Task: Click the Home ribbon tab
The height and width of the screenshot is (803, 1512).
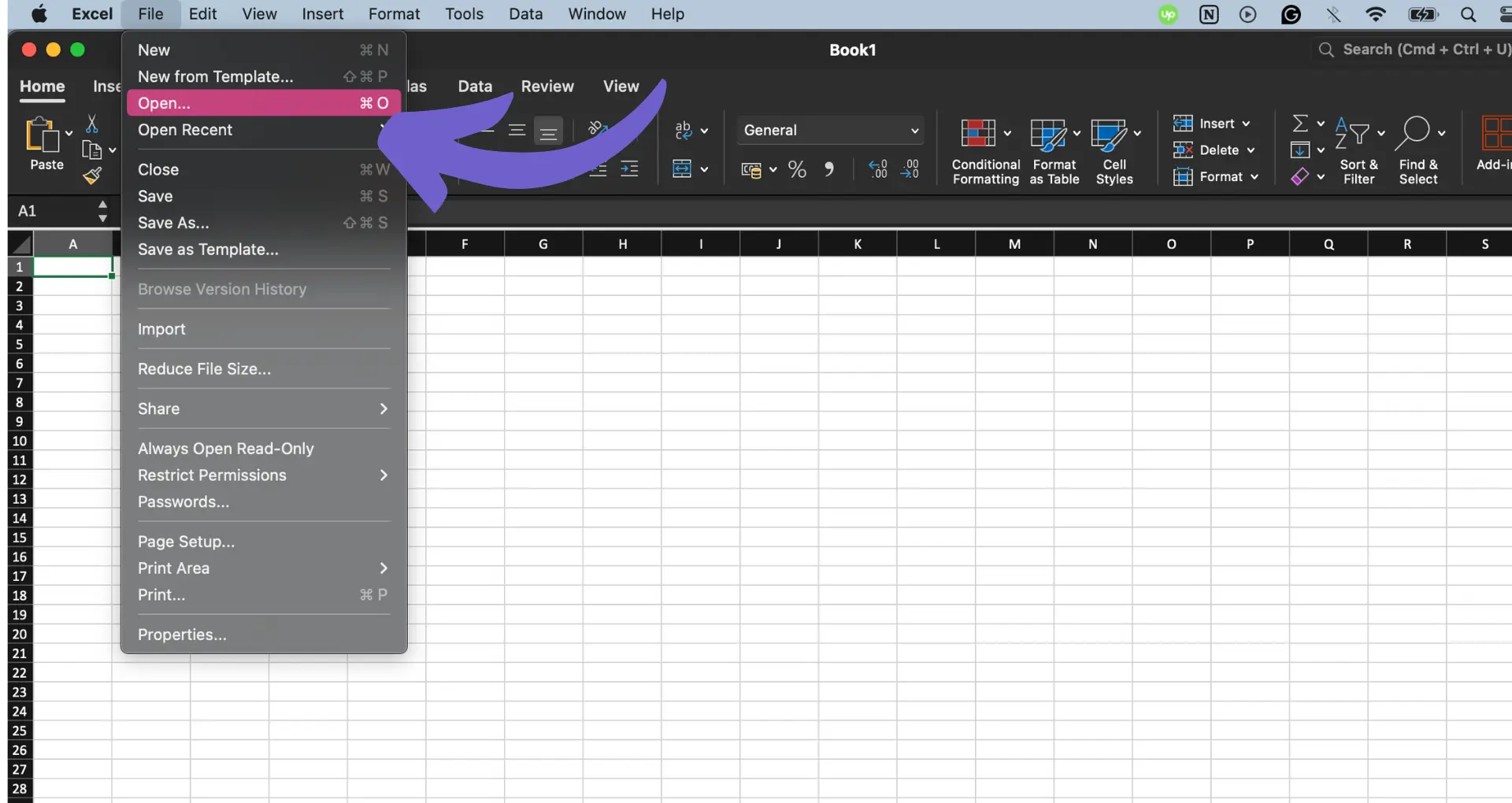Action: (43, 87)
